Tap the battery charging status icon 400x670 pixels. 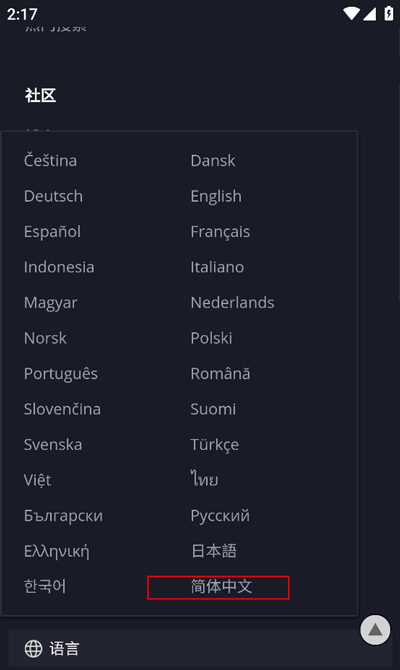(x=388, y=13)
